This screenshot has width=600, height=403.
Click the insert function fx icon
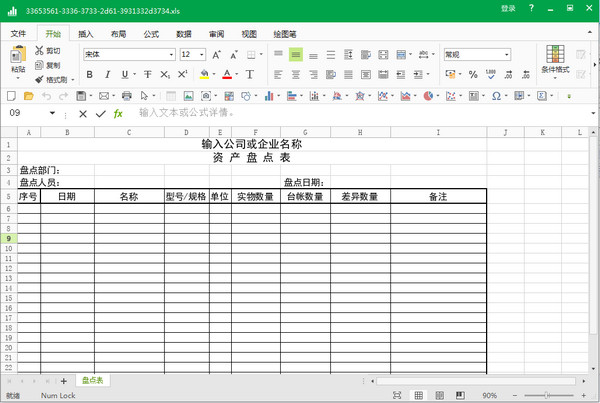tap(118, 113)
